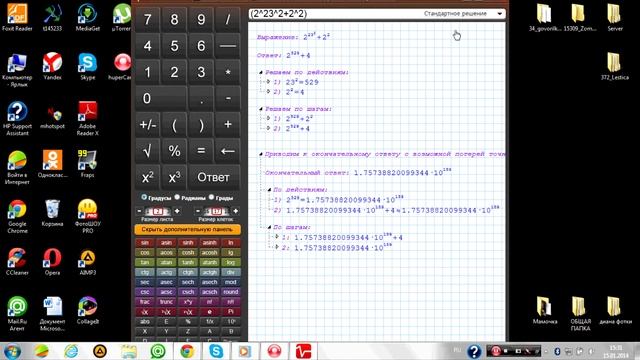Insert a closing parenthesis
The height and width of the screenshot is (360, 640).
pos(201,124)
